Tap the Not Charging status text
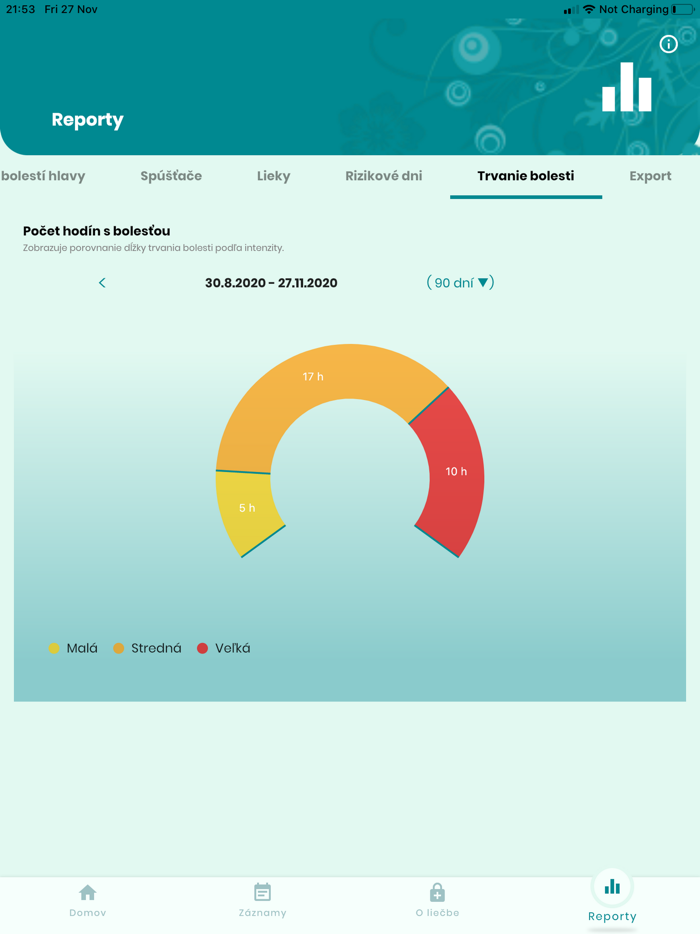Viewport: 700px width, 934px height. [634, 10]
